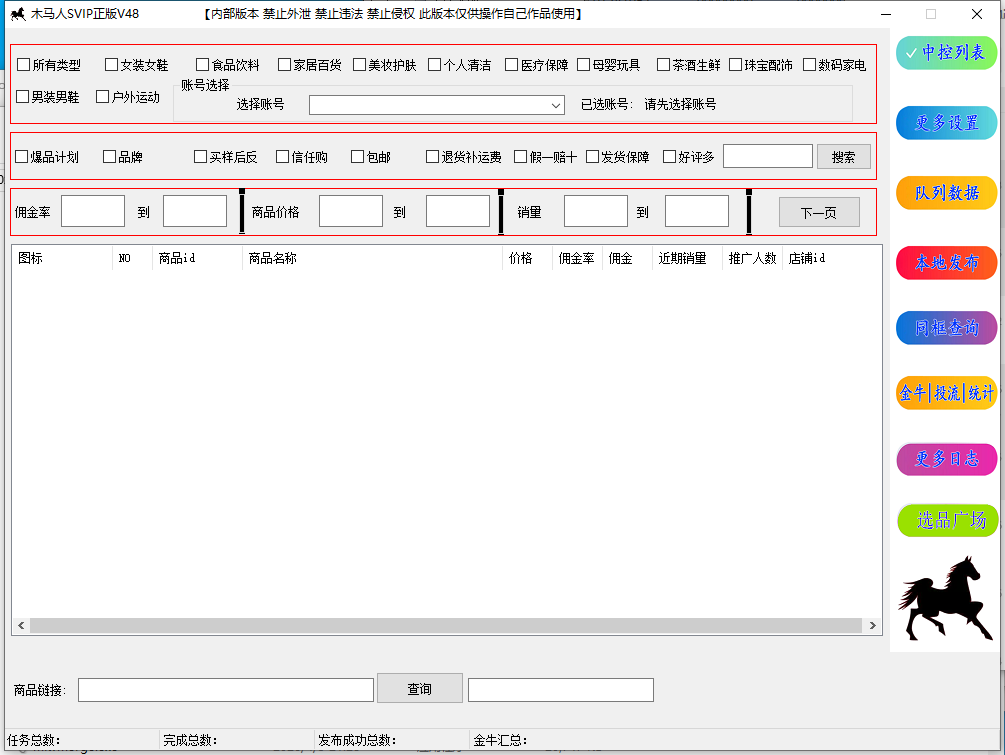Sort by 近期销量 column header

click(x=687, y=258)
